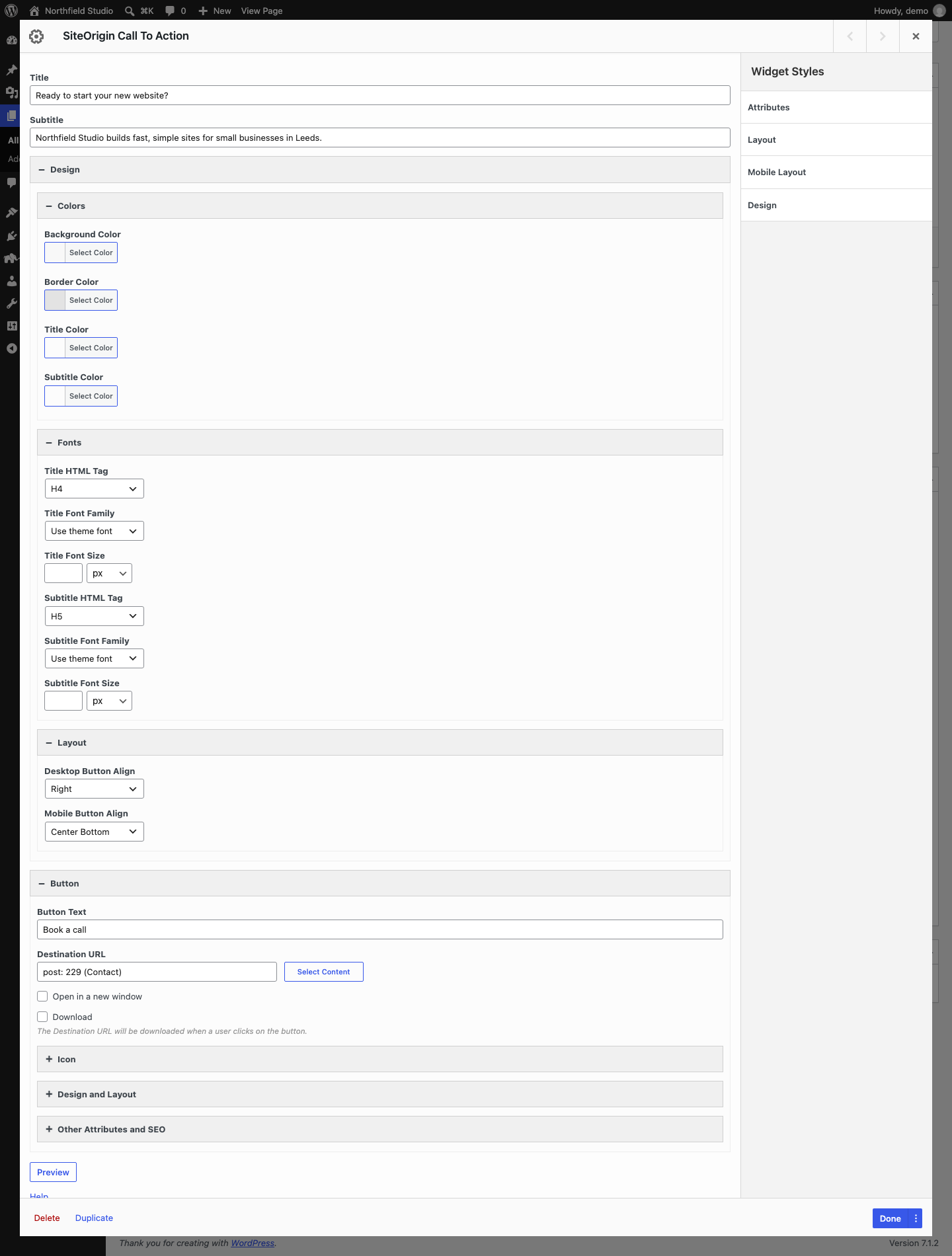Viewport: 952px width, 1256px height.
Task: Open the Title HTML Tag dropdown showing H4
Action: 94,489
